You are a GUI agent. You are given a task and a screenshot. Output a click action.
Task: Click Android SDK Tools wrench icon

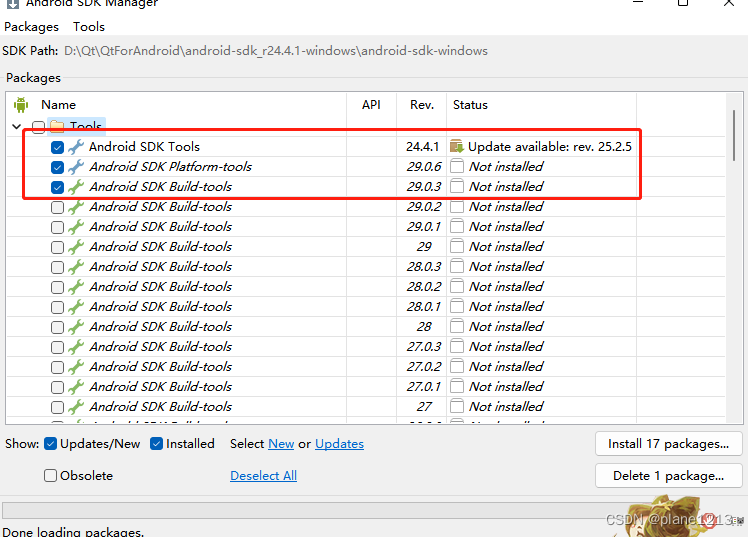click(x=76, y=147)
